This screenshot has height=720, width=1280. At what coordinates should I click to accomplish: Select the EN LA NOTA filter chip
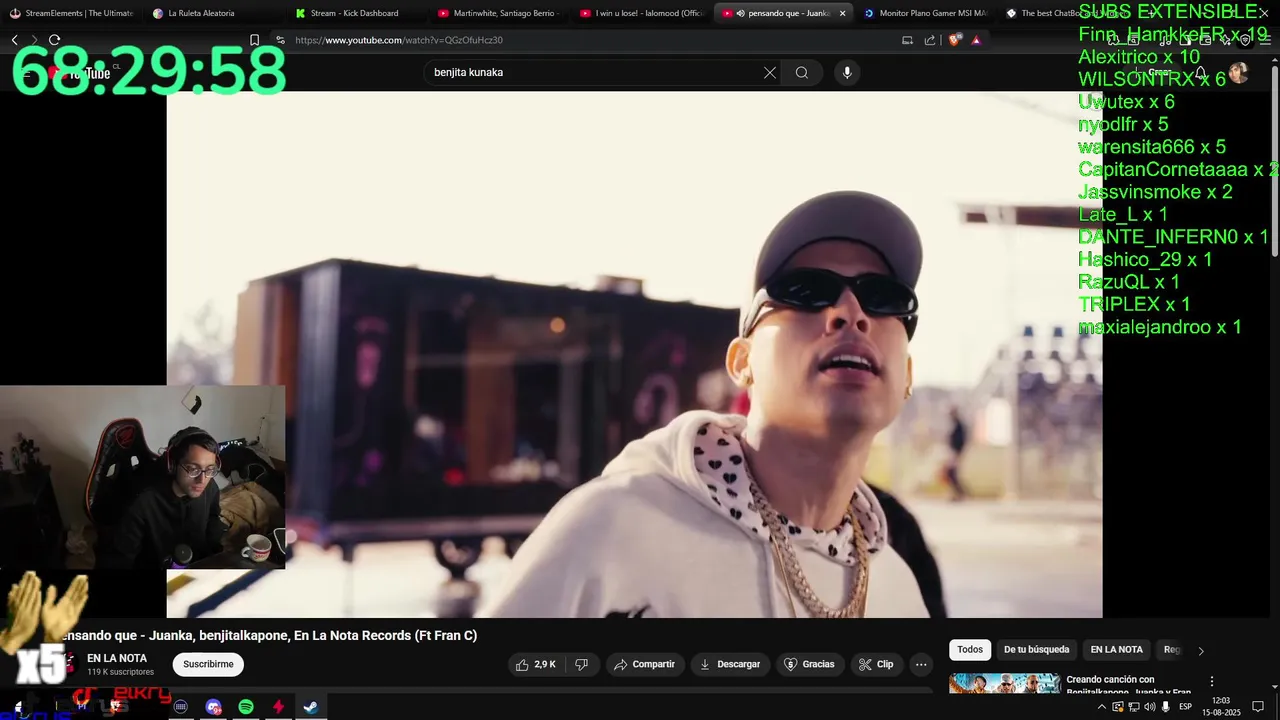[x=1116, y=650]
